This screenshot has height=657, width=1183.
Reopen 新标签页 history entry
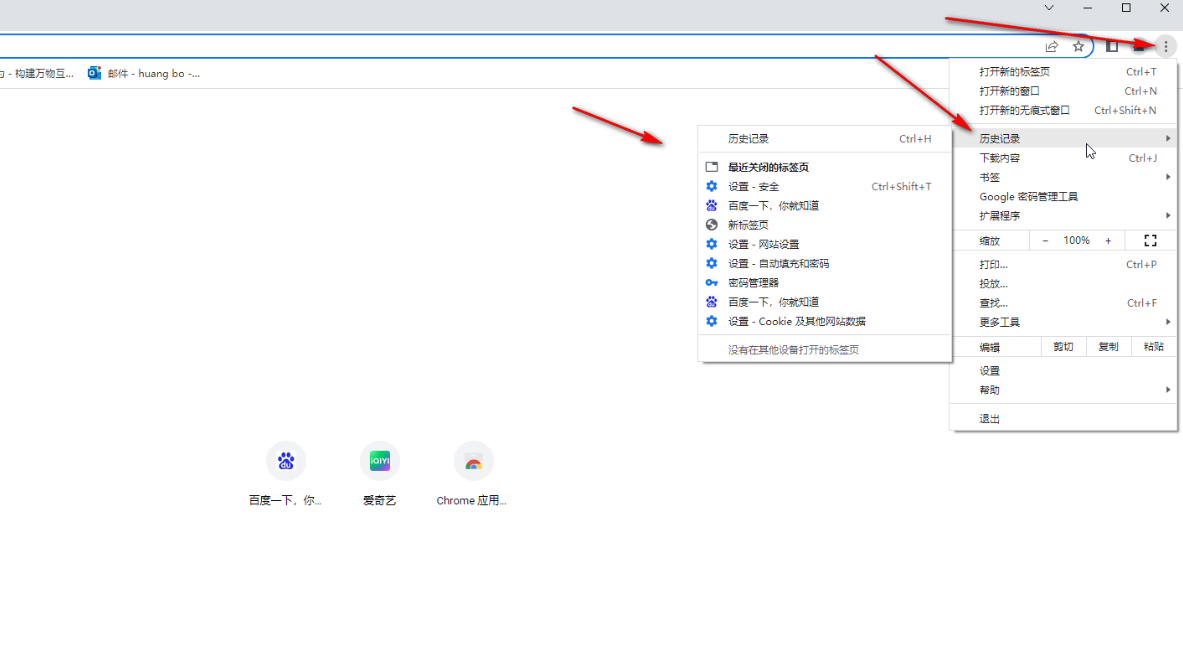coord(825,225)
